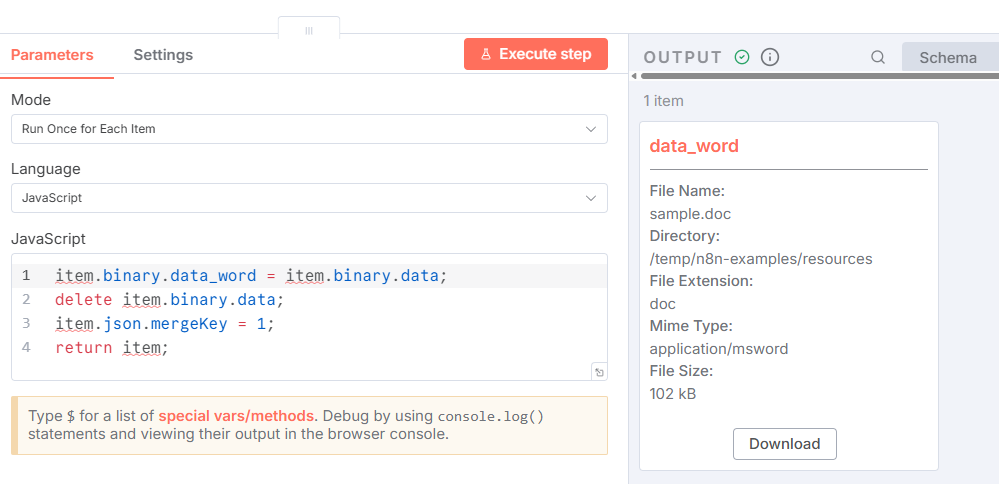Open the output info icon
Image resolution: width=999 pixels, height=484 pixels.
[x=770, y=57]
